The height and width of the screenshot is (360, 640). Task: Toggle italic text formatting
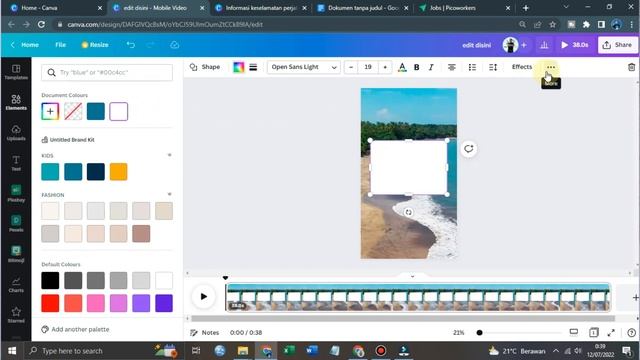[x=431, y=67]
